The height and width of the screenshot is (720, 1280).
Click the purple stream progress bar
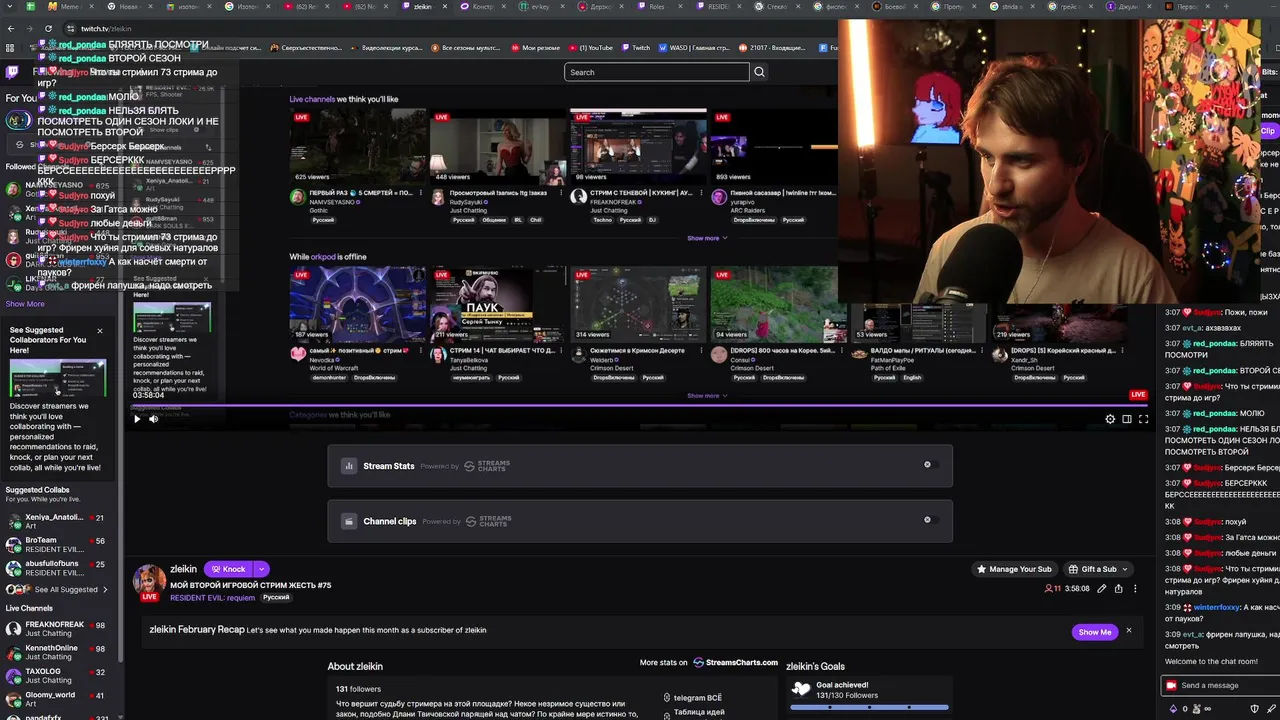tap(640, 406)
